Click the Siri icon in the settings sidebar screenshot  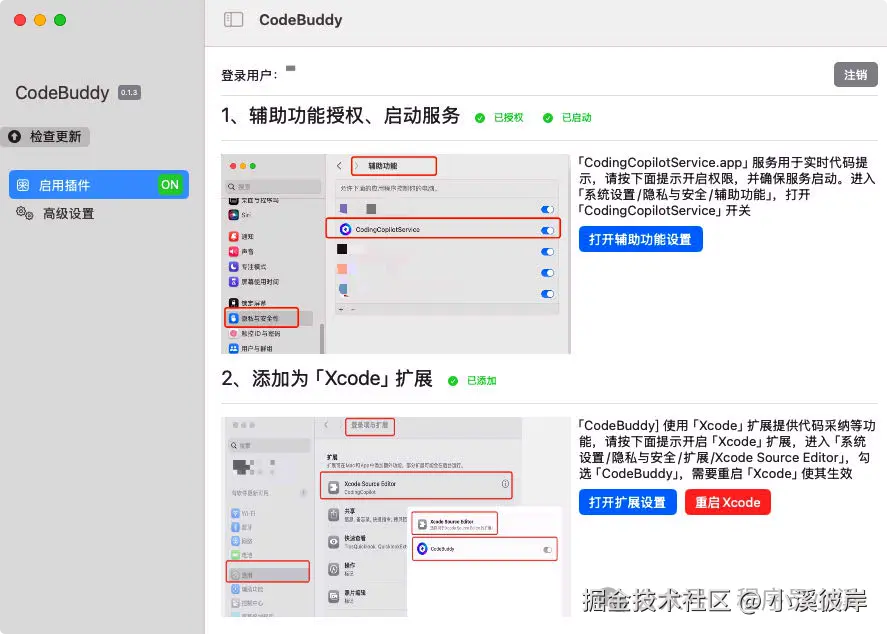(234, 213)
